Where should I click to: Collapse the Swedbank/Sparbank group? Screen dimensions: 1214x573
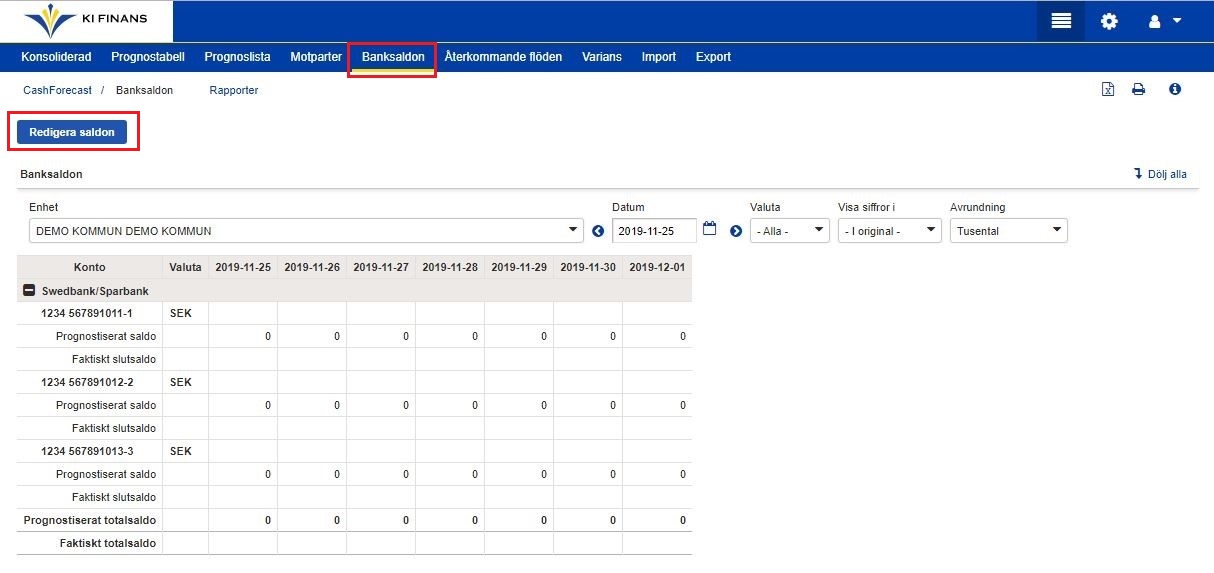click(29, 291)
